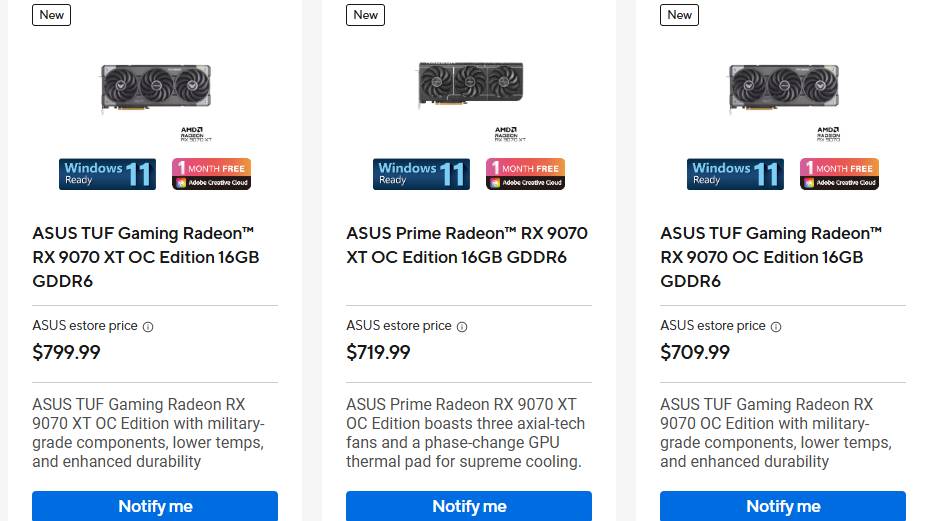This screenshot has width=927, height=521.
Task: Open ASUS TUF Gaming Radeon RX 9070 XT title
Action: point(146,257)
